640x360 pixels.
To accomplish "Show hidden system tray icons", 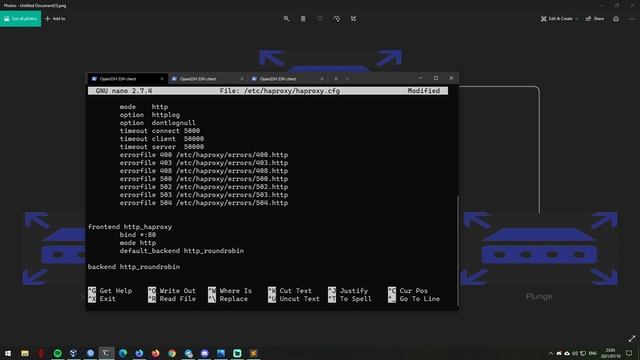I will click(551, 353).
